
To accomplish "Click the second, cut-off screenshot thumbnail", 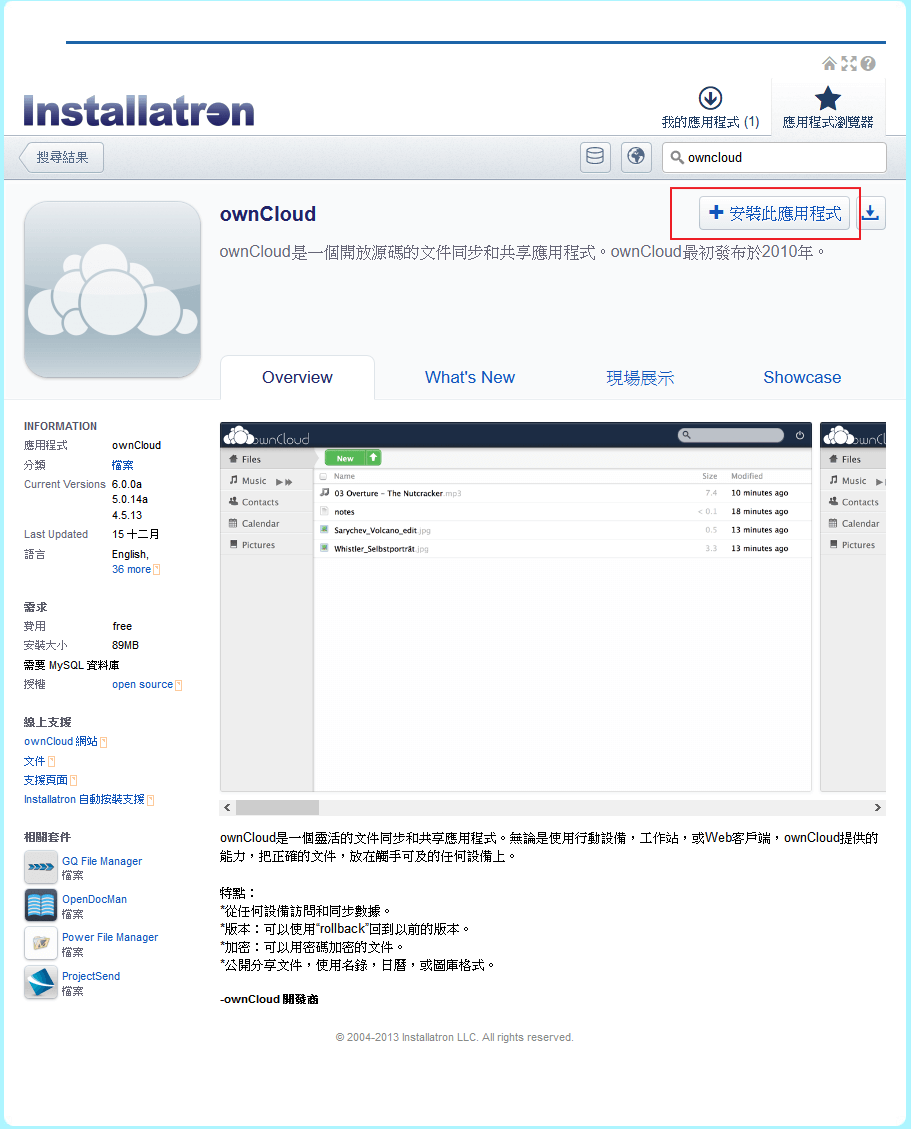I will (x=853, y=607).
